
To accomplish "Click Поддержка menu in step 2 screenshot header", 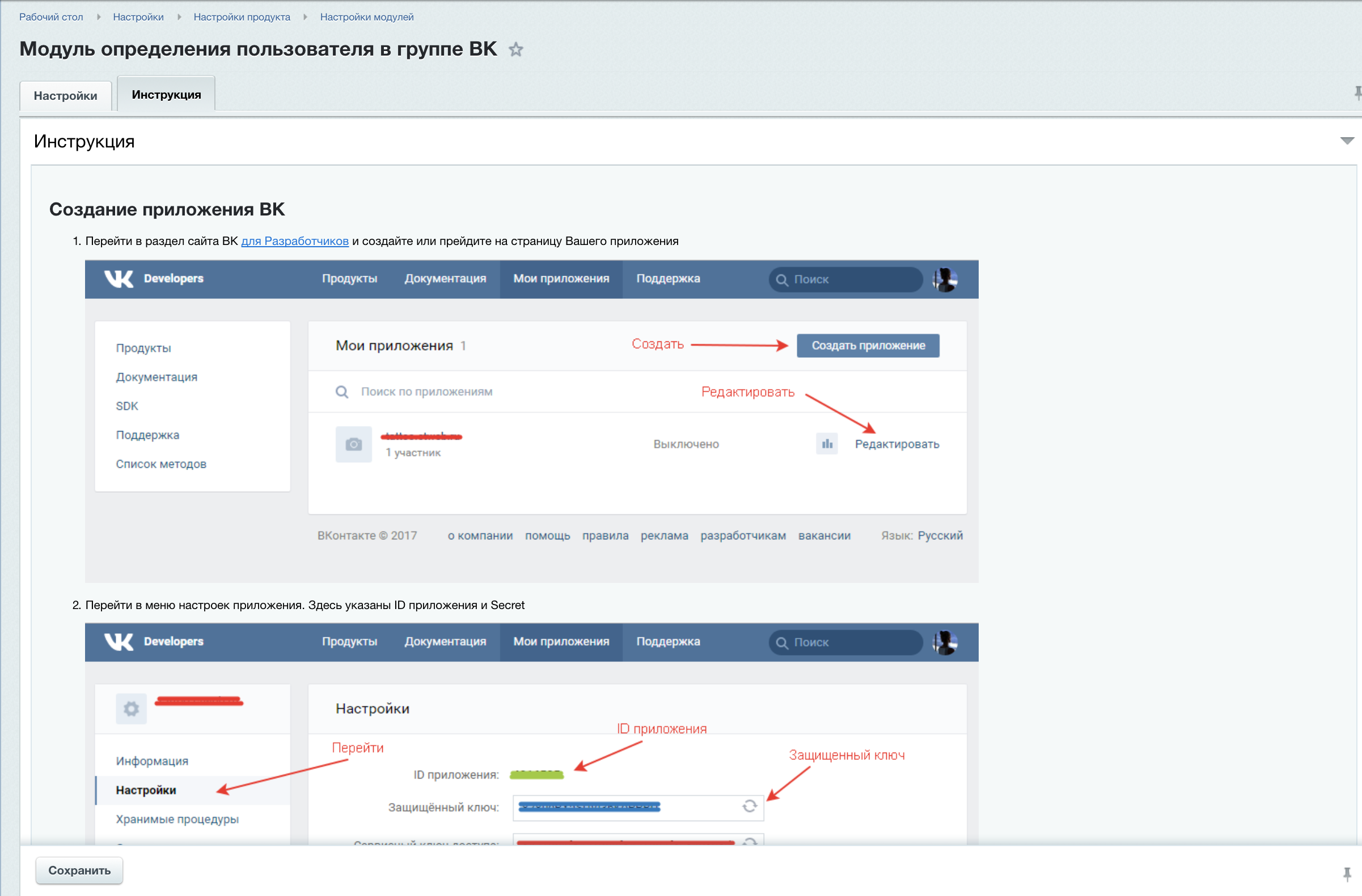I will [x=668, y=641].
